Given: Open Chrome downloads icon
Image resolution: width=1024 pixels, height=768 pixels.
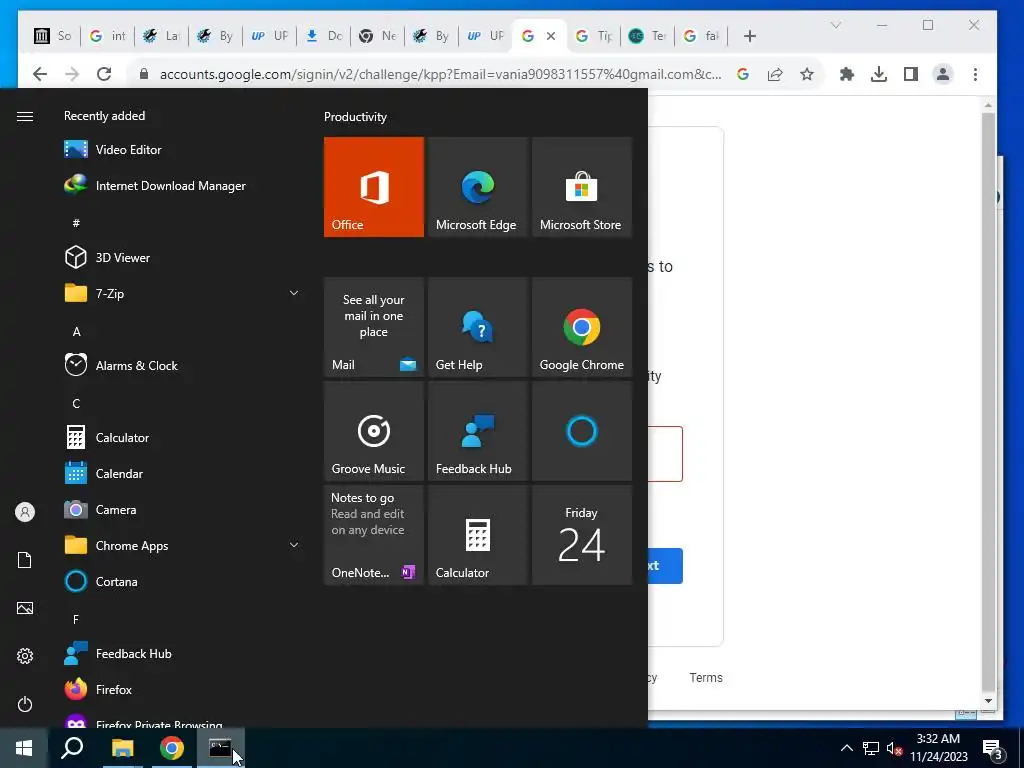Looking at the screenshot, I should point(879,74).
